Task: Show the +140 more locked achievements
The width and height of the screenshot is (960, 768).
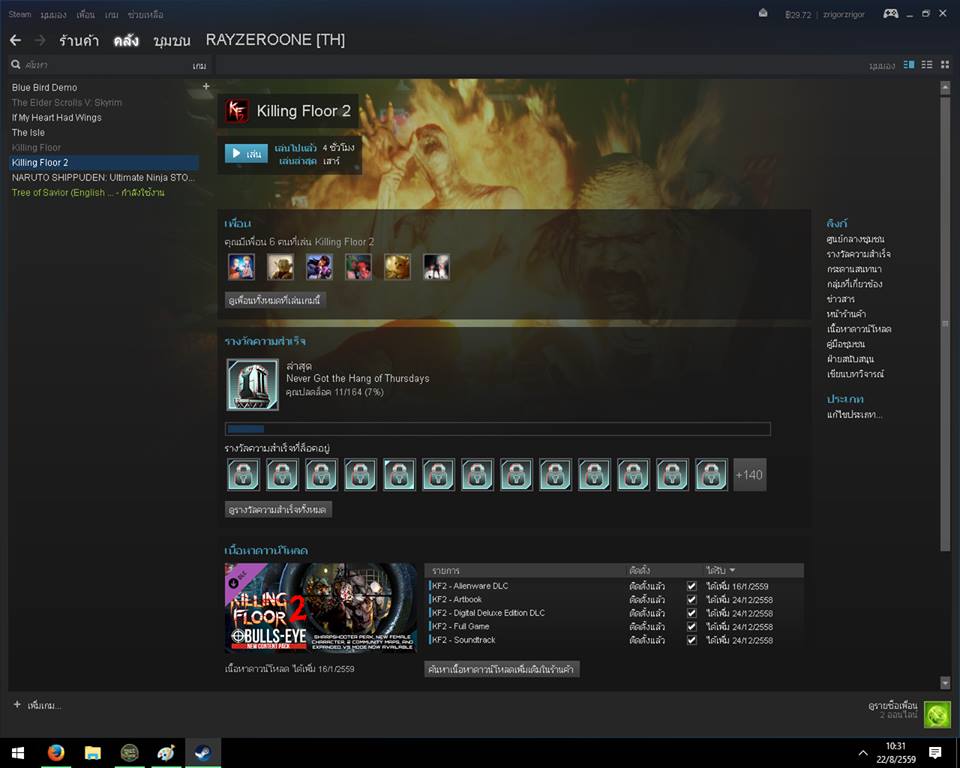Action: pyautogui.click(x=749, y=475)
